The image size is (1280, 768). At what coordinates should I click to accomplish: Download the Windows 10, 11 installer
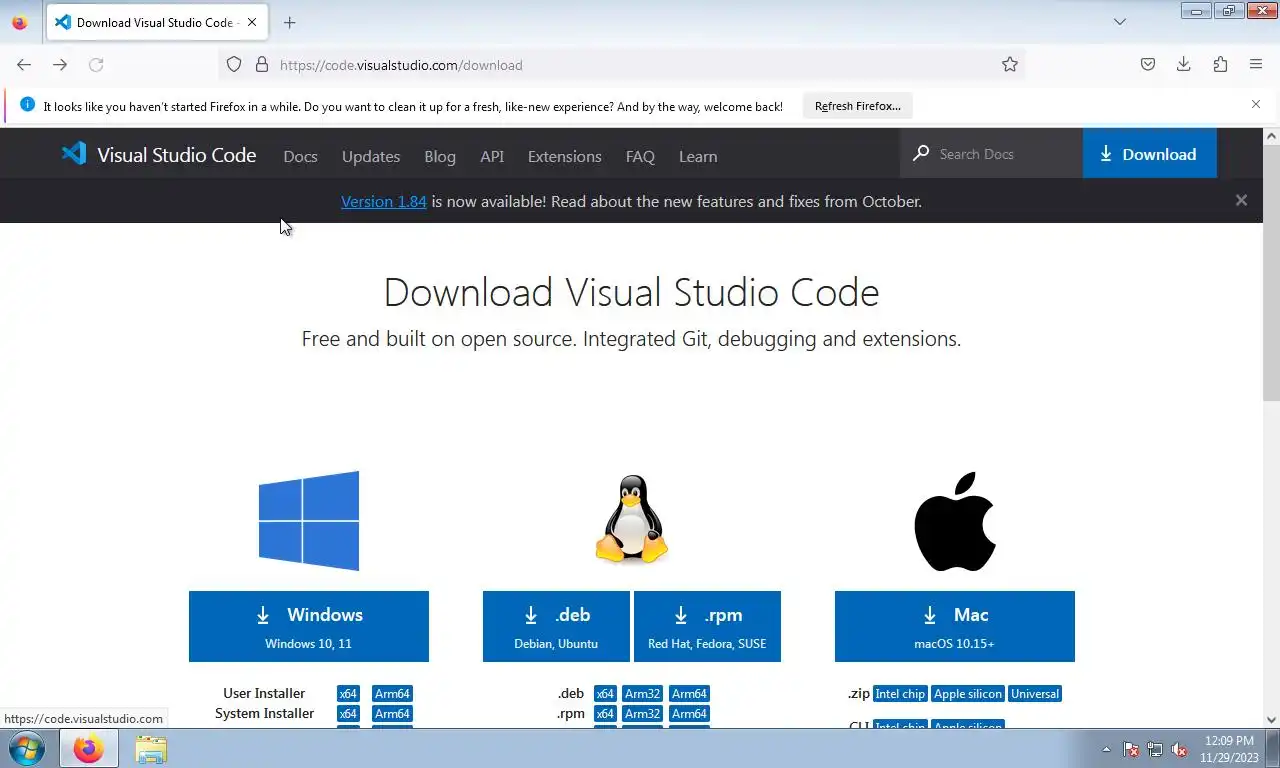click(x=309, y=626)
